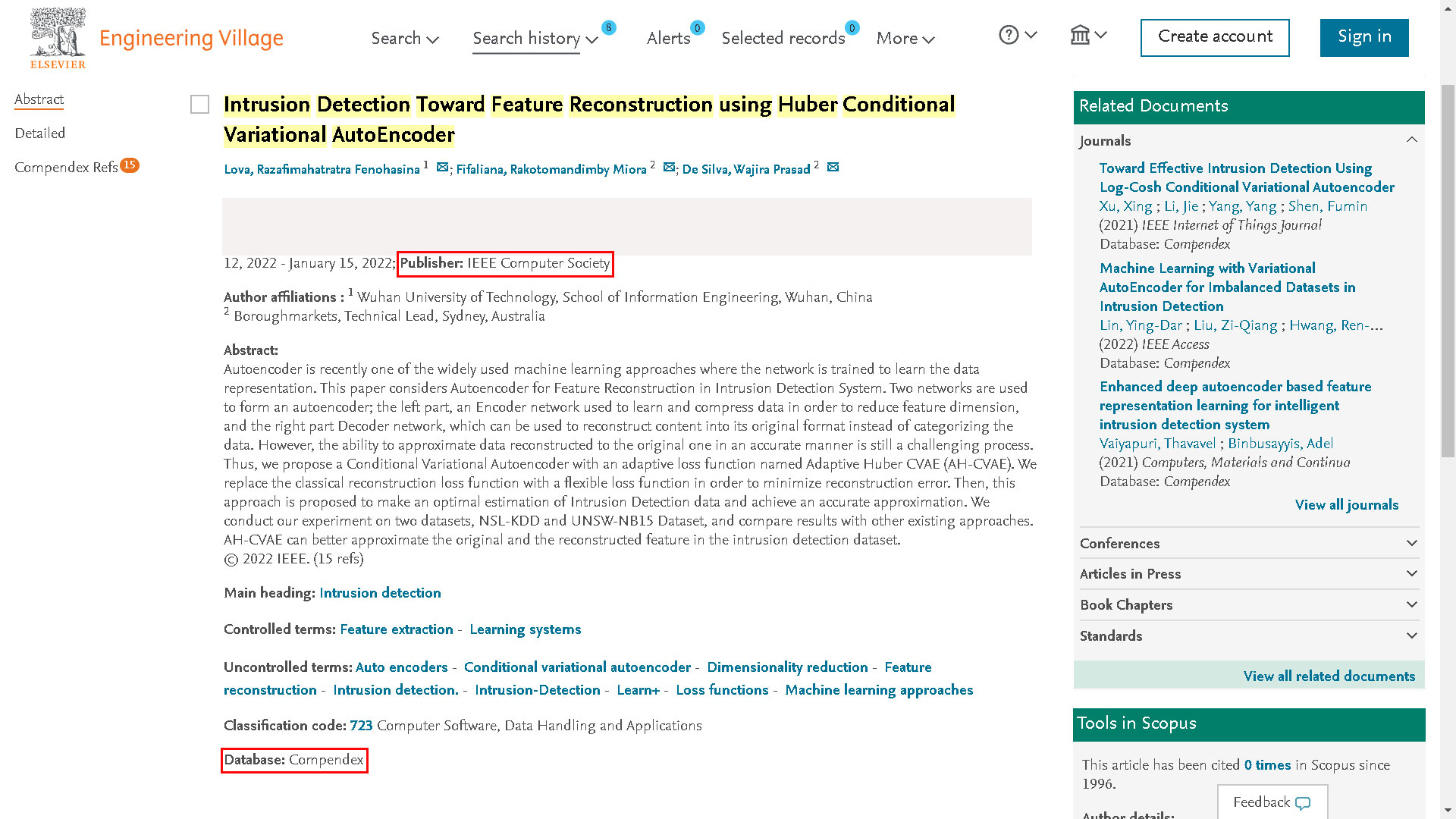Image resolution: width=1456 pixels, height=819 pixels.
Task: Click the Loss functions term
Action: pyautogui.click(x=722, y=690)
